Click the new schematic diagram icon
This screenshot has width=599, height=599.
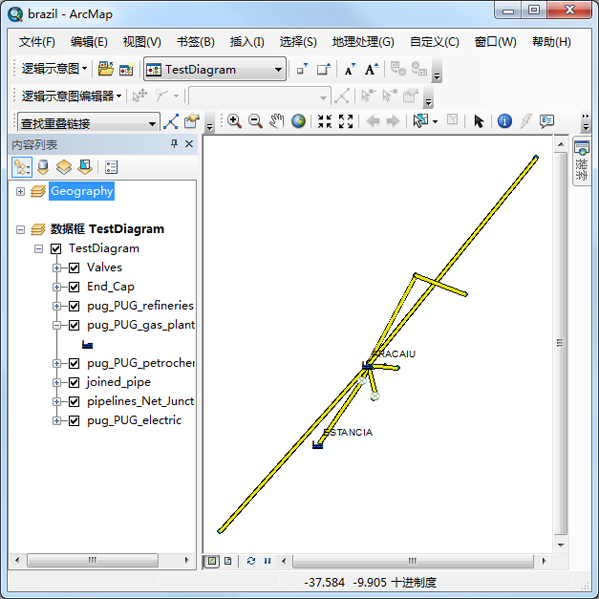click(126, 69)
